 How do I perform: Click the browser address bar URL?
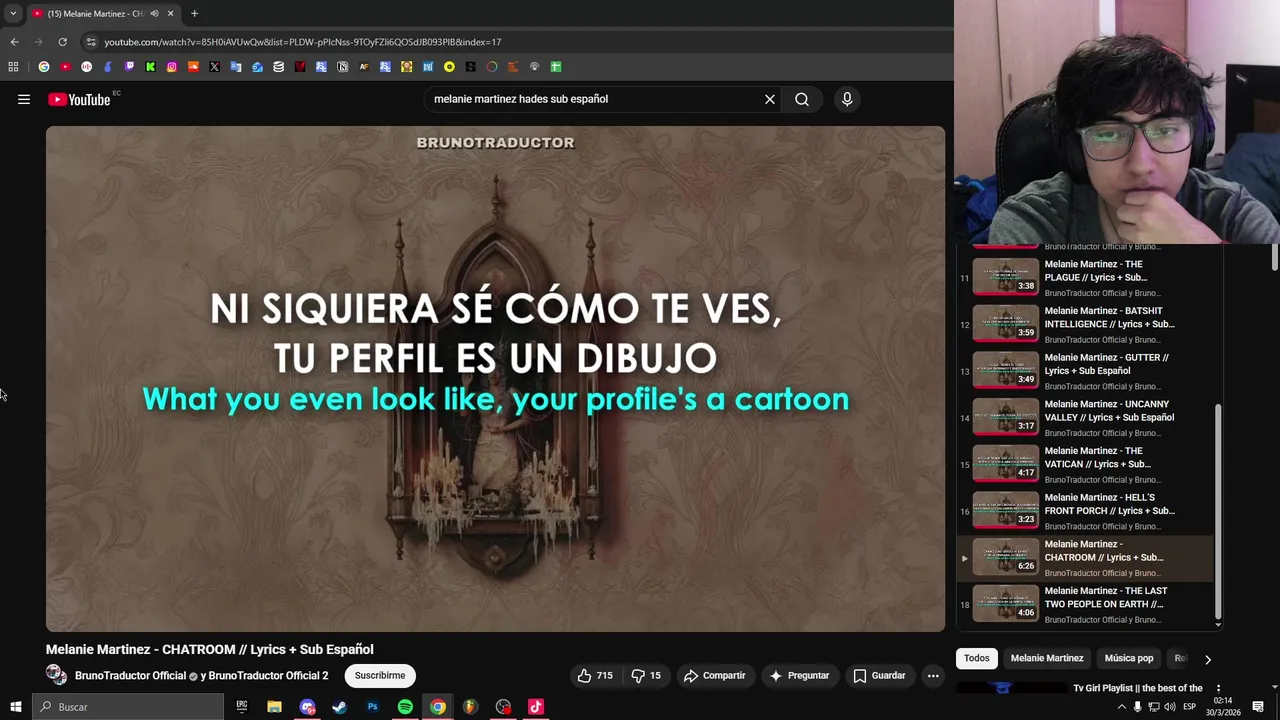pos(303,42)
